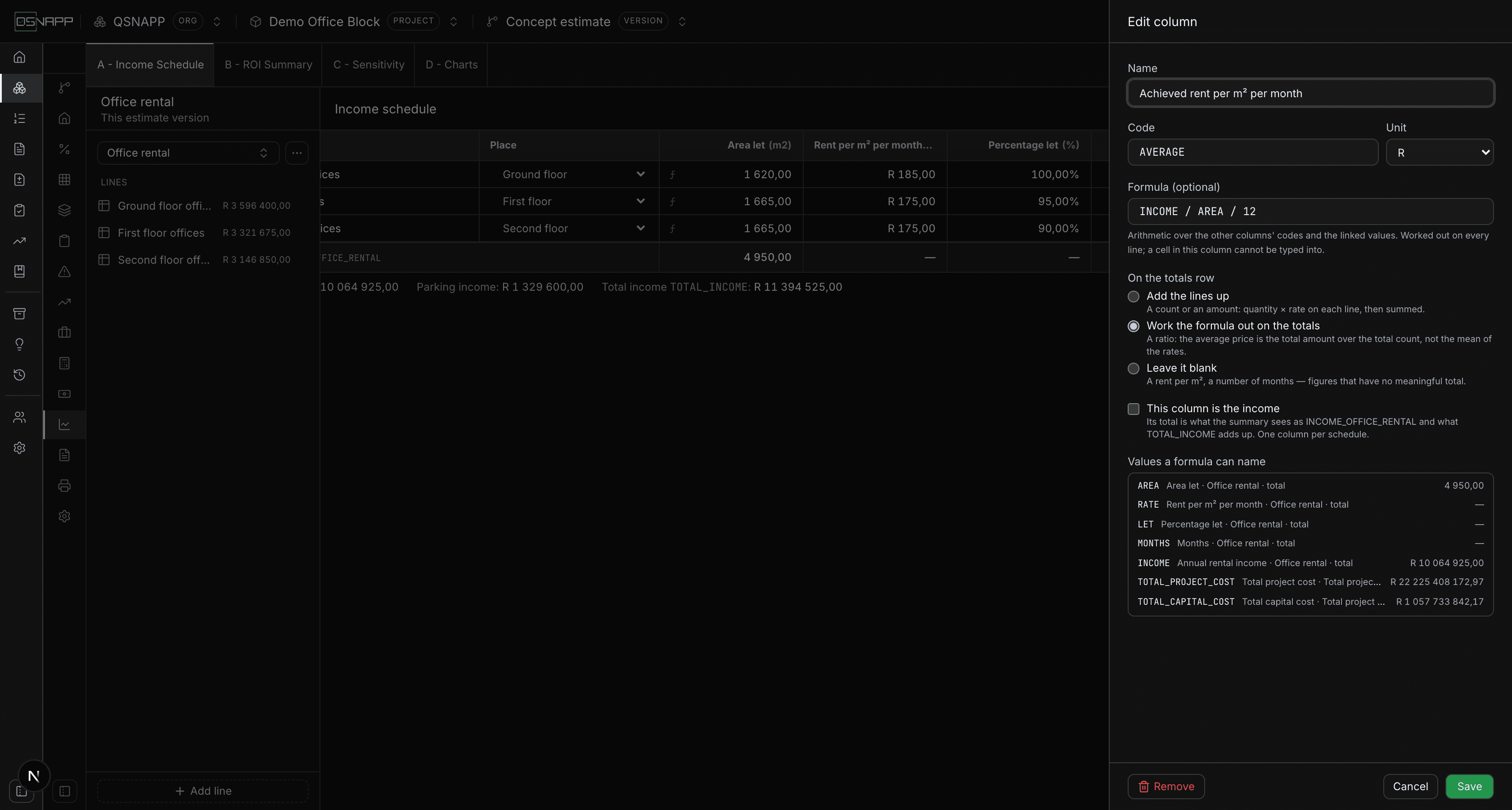
Task: Open the history clock icon in sidebar
Action: tap(19, 374)
